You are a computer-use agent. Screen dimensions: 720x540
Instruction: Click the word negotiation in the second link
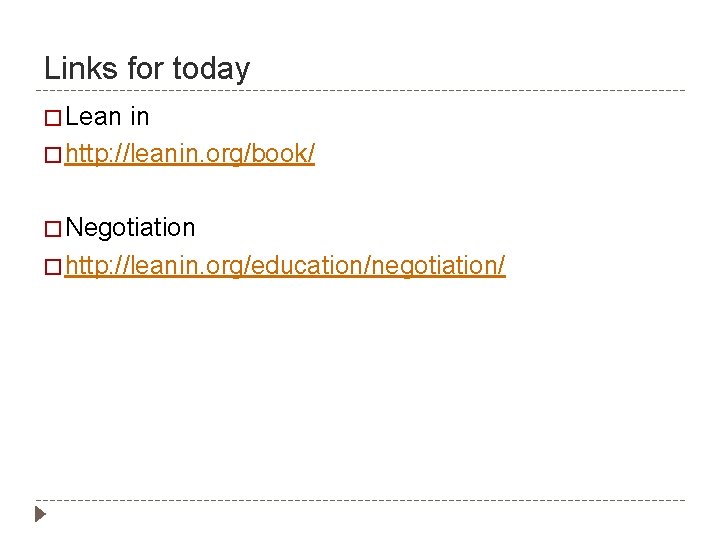pos(434,266)
